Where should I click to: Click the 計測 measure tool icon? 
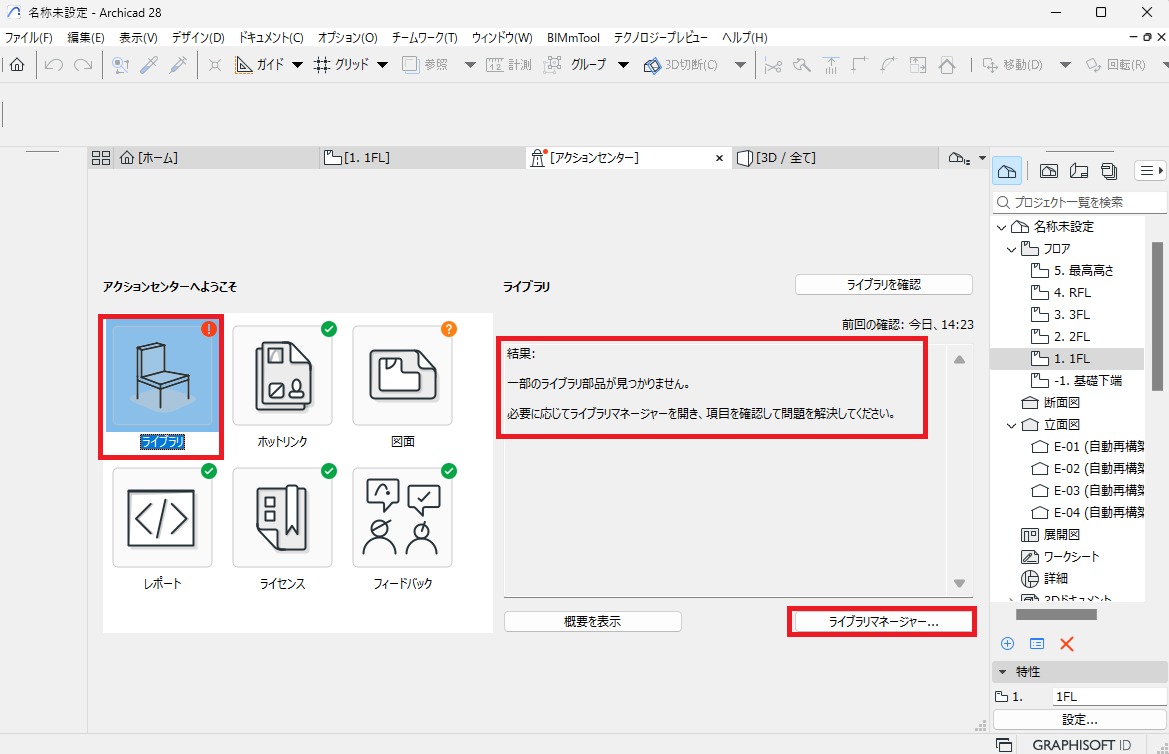point(495,65)
